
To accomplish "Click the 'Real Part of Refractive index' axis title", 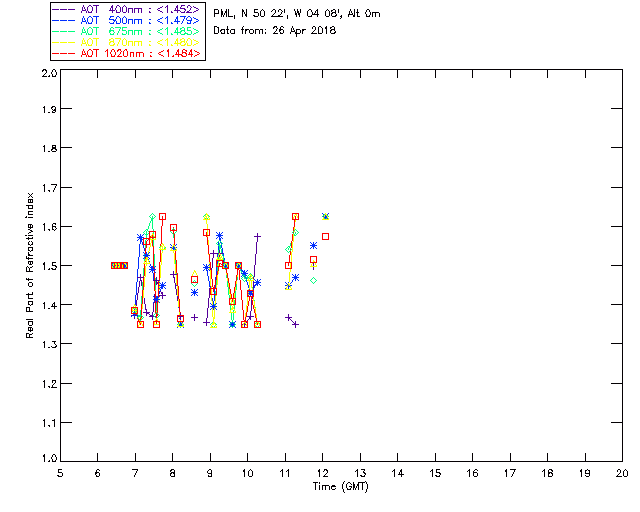I will [29, 265].
